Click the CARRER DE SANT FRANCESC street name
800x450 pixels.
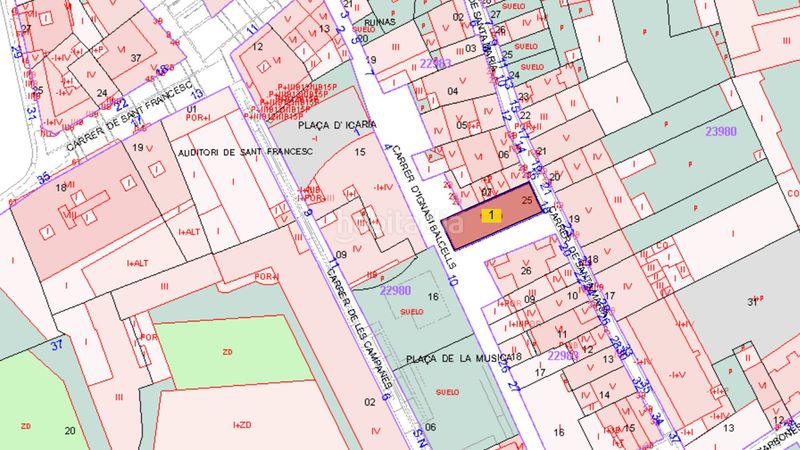click(130, 116)
